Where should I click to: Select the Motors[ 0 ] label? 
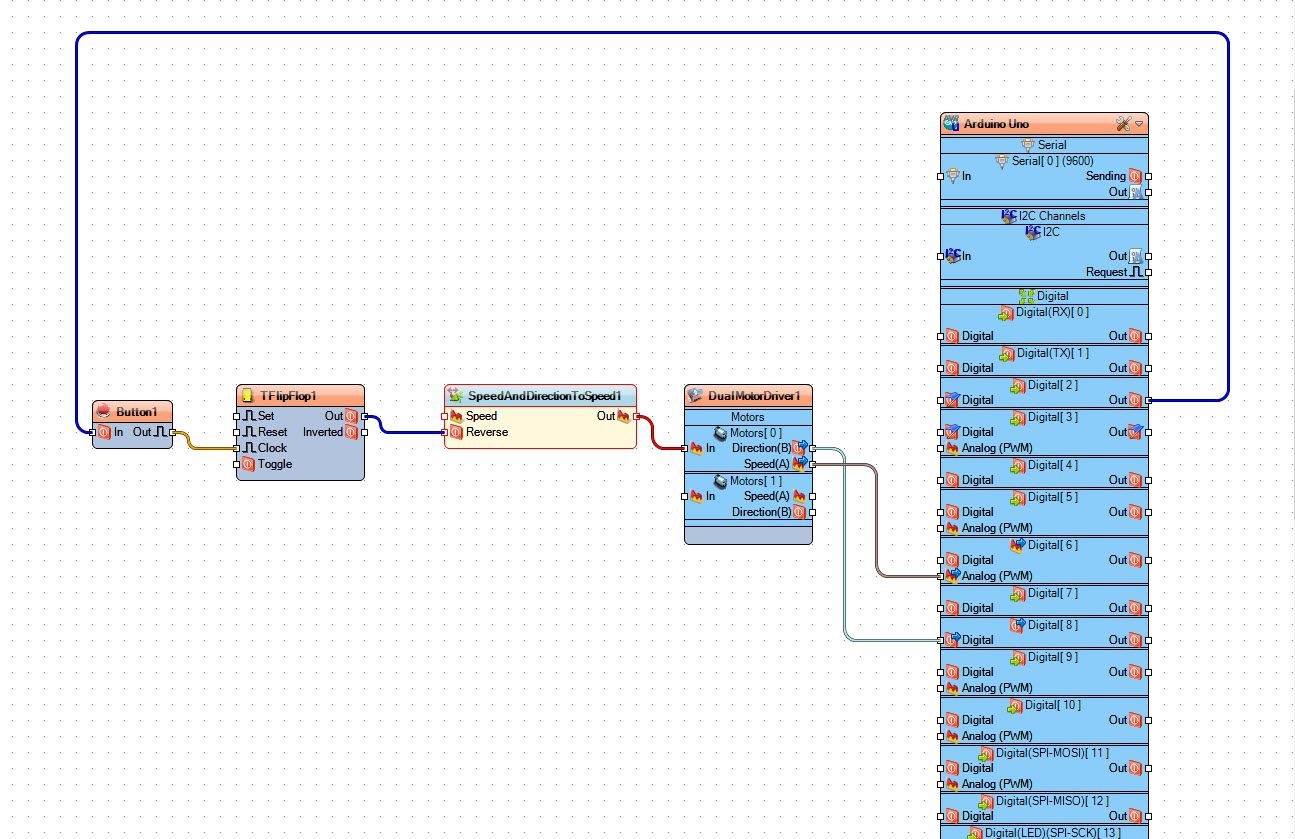click(x=756, y=433)
